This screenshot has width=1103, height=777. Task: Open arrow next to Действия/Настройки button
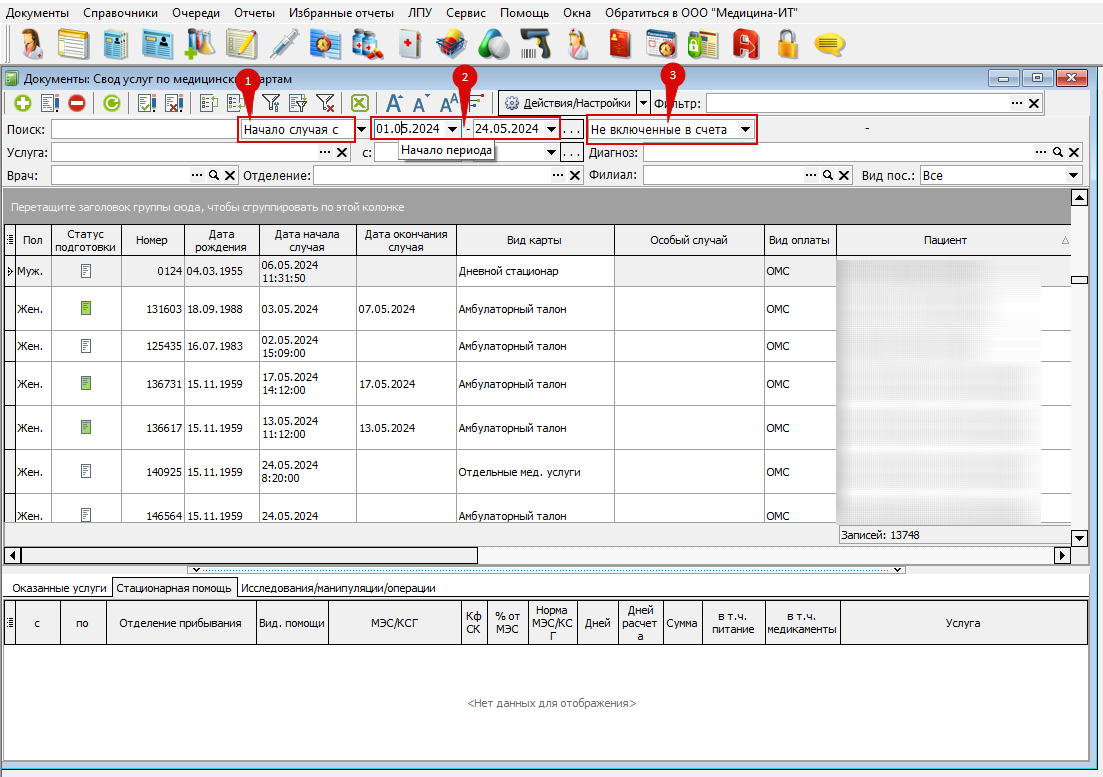click(643, 103)
